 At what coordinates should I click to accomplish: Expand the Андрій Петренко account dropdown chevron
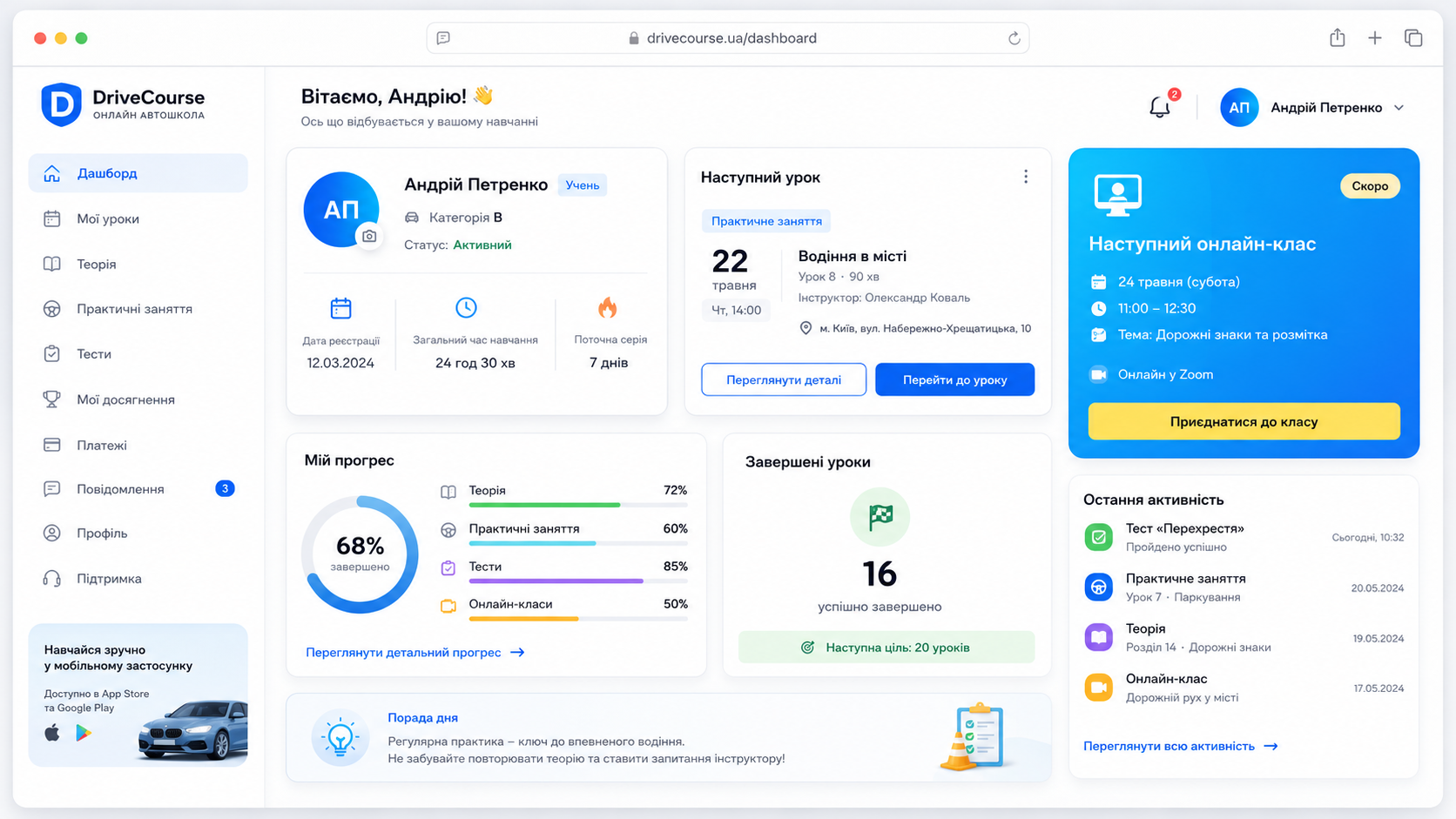click(1399, 108)
